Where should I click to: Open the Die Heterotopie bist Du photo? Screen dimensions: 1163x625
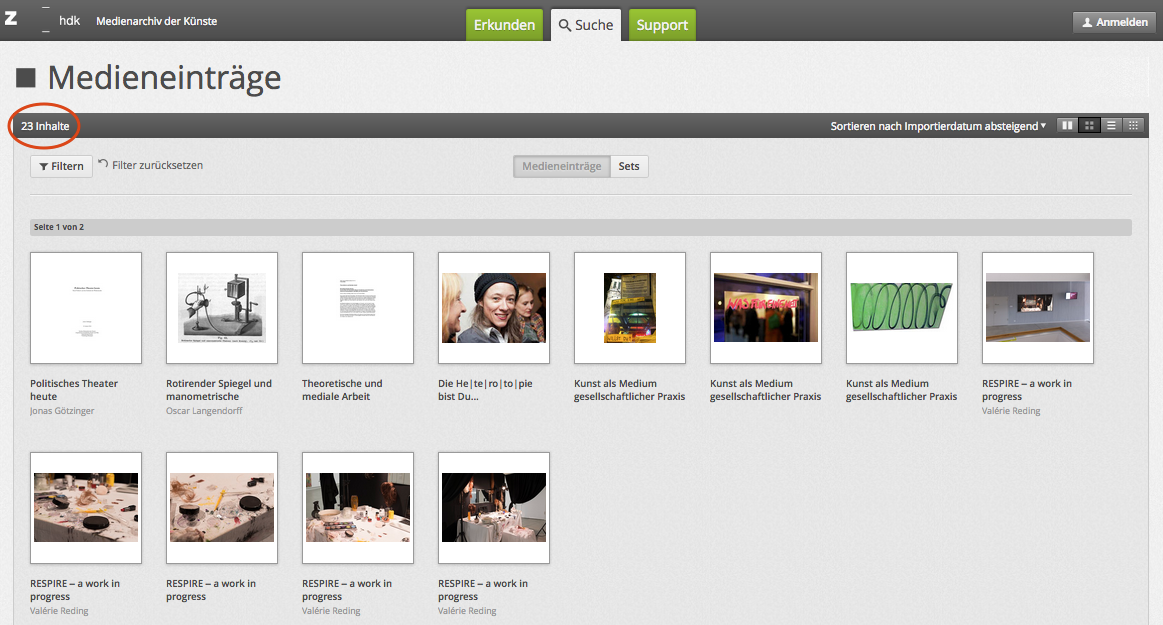(x=494, y=308)
